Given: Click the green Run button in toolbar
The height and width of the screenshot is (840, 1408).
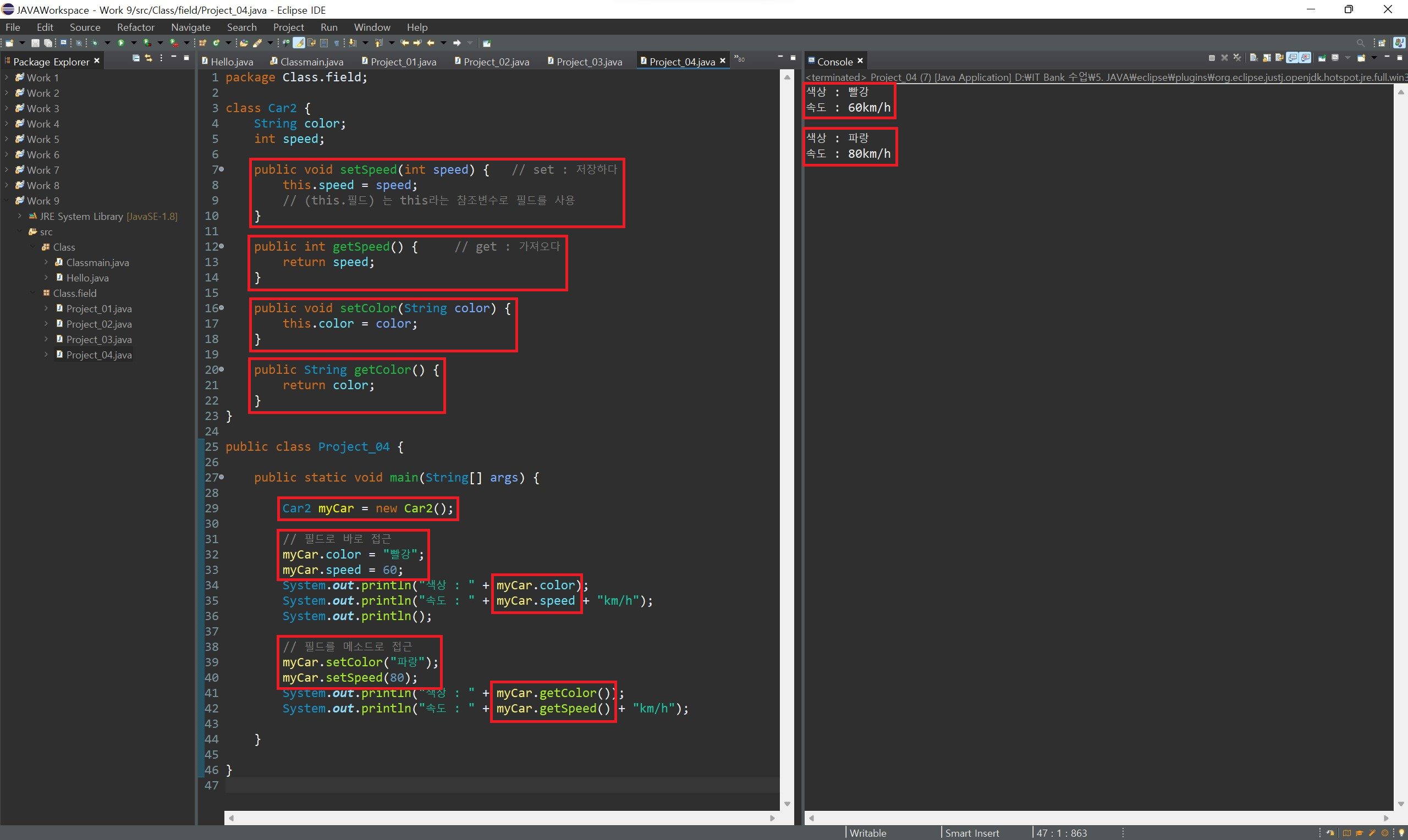Looking at the screenshot, I should pos(120,43).
